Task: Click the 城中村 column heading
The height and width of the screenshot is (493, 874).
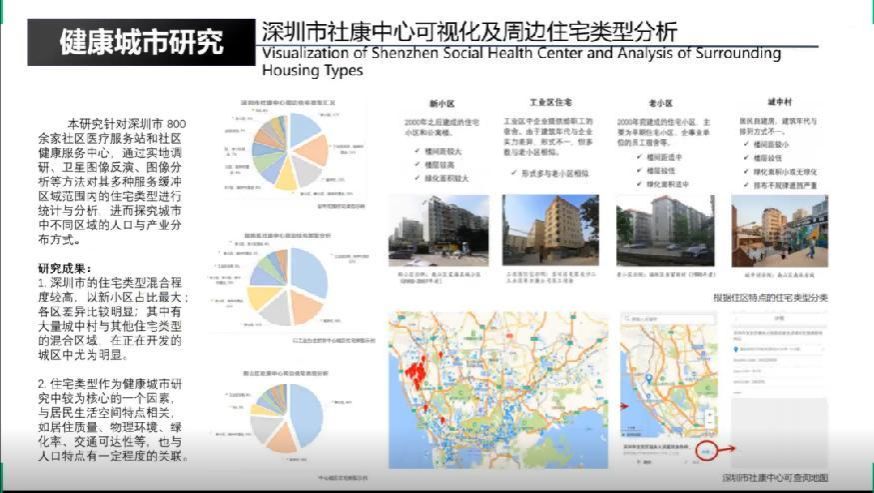Action: pyautogui.click(x=778, y=101)
